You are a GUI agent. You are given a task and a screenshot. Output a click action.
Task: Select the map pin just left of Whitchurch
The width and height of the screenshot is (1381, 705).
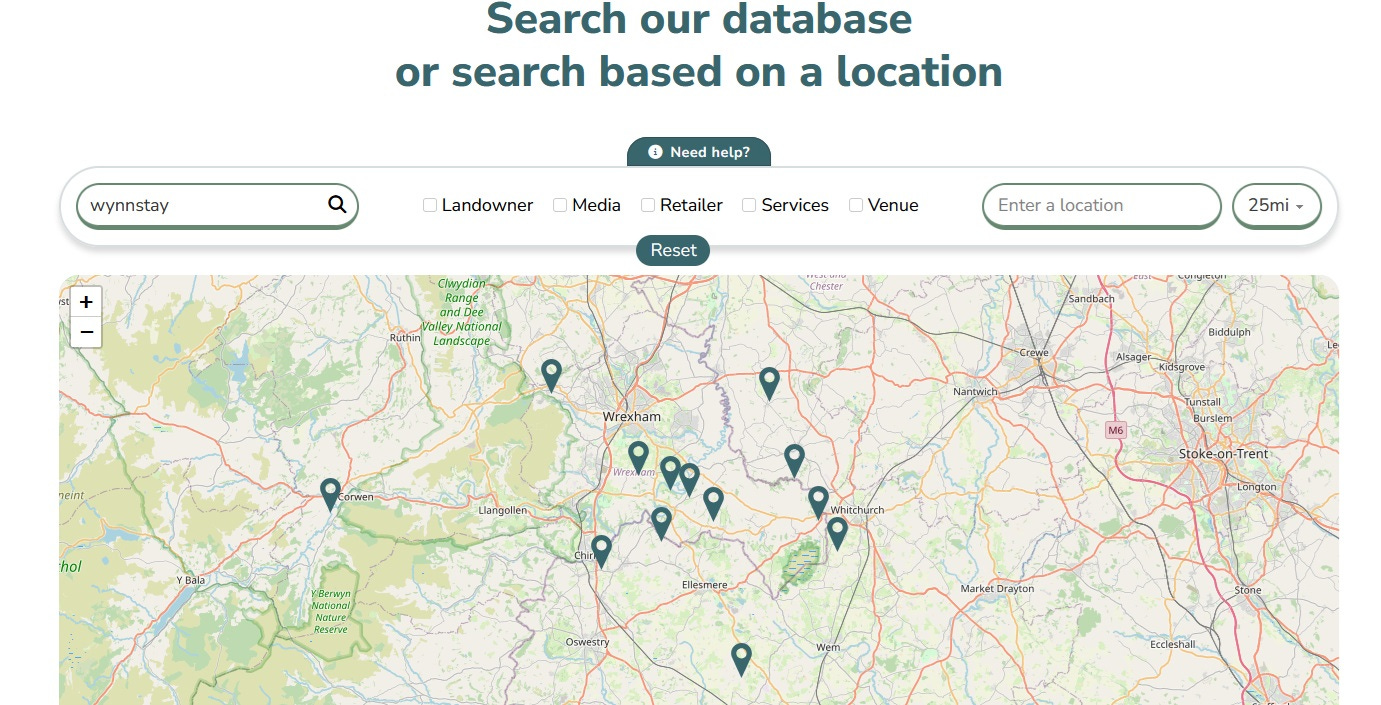(818, 502)
